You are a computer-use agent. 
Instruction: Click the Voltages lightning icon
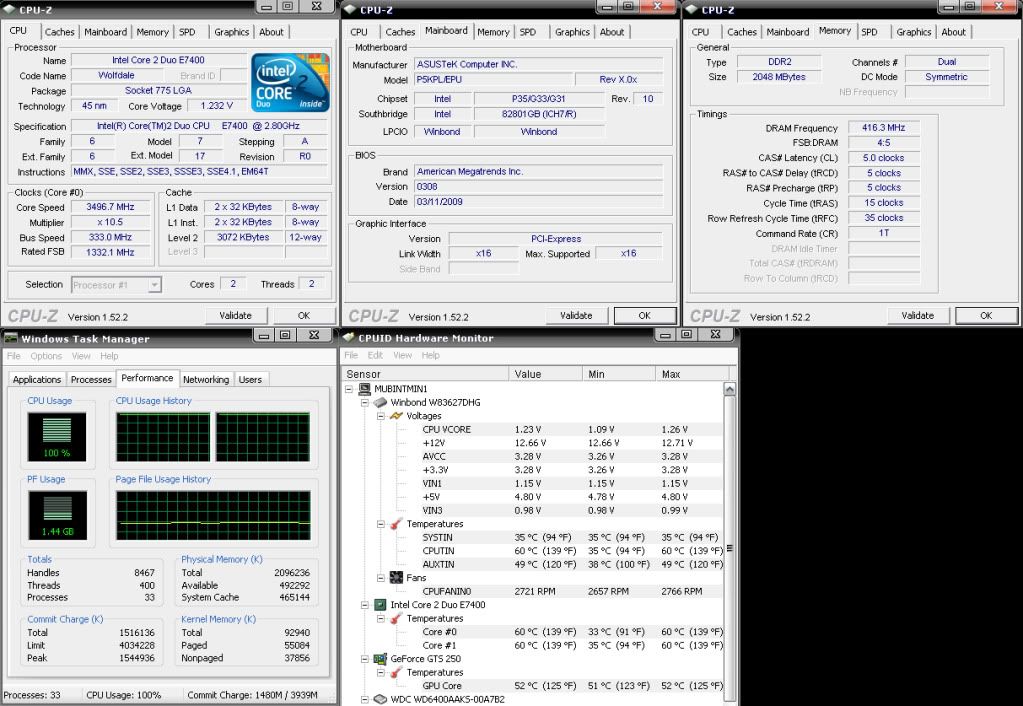(396, 416)
